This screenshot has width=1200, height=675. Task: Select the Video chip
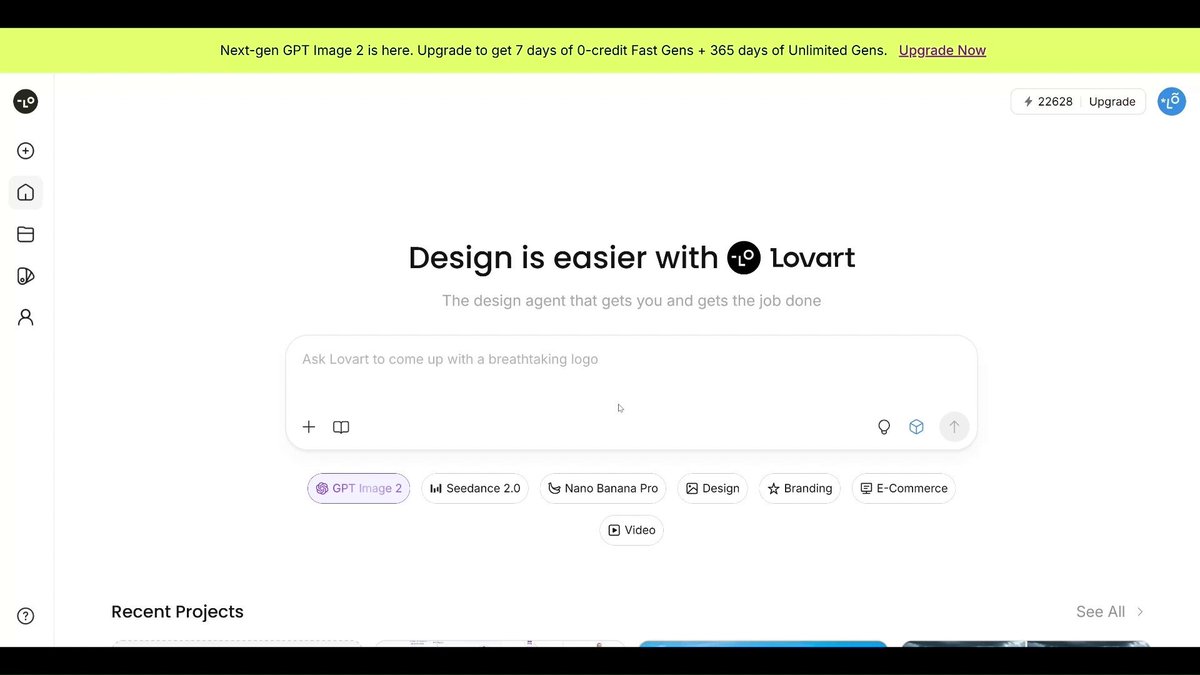(x=632, y=530)
